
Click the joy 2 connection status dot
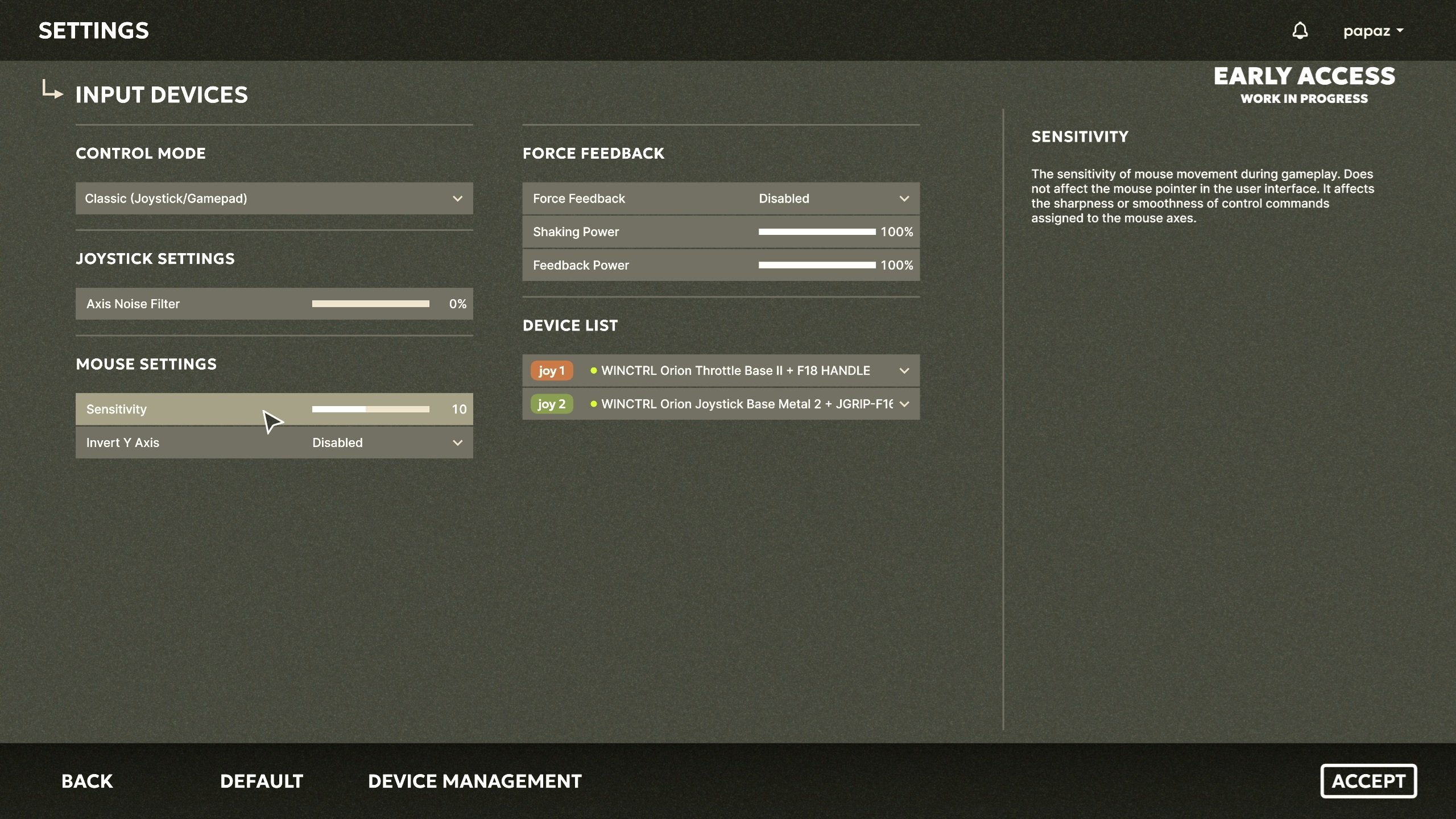[594, 404]
